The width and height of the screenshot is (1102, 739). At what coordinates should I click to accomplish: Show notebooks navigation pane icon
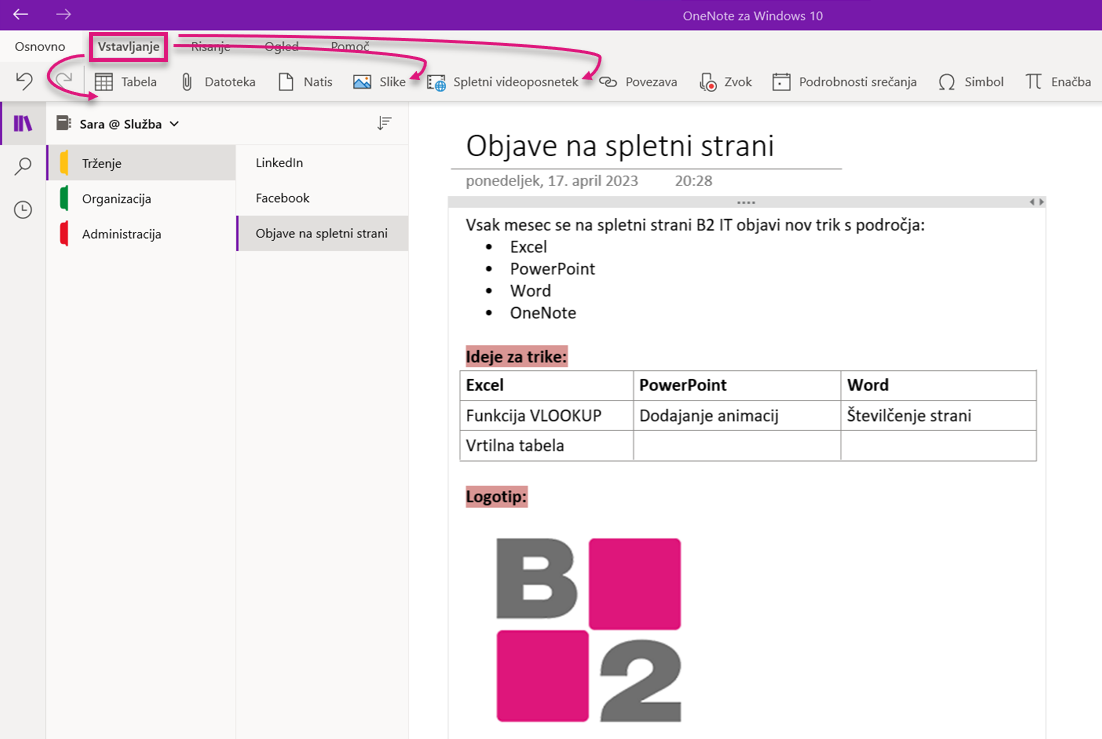point(23,124)
